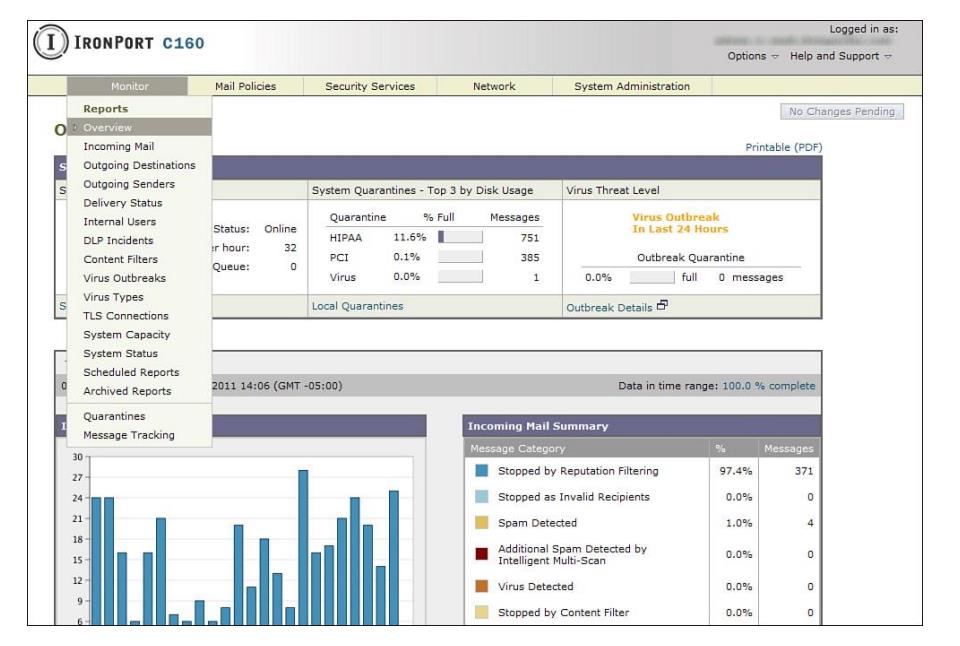
Task: Click the blue Stopped by Reputation Filtering swatch
Action: [x=482, y=471]
